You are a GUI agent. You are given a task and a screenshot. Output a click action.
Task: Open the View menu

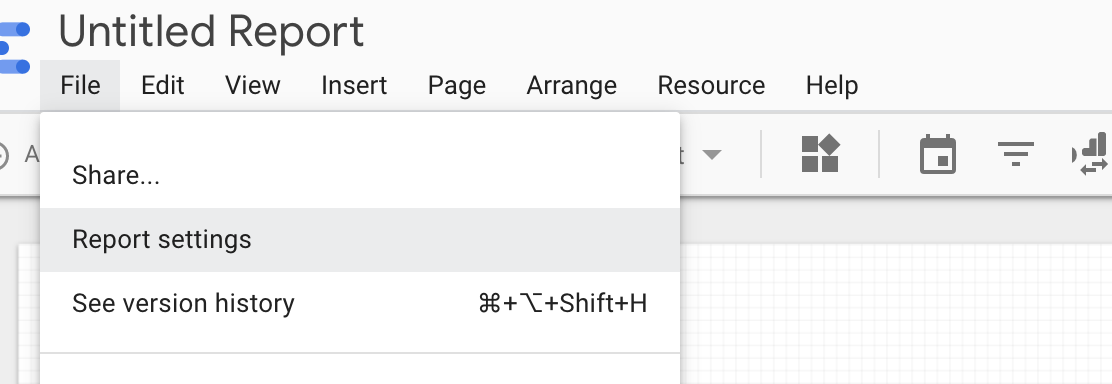coord(252,85)
